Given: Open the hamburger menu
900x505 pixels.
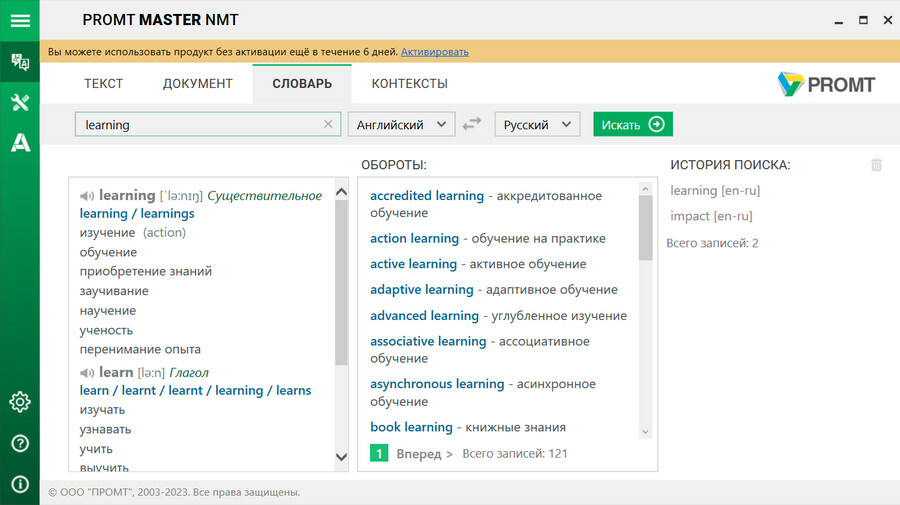Looking at the screenshot, I should (x=20, y=21).
